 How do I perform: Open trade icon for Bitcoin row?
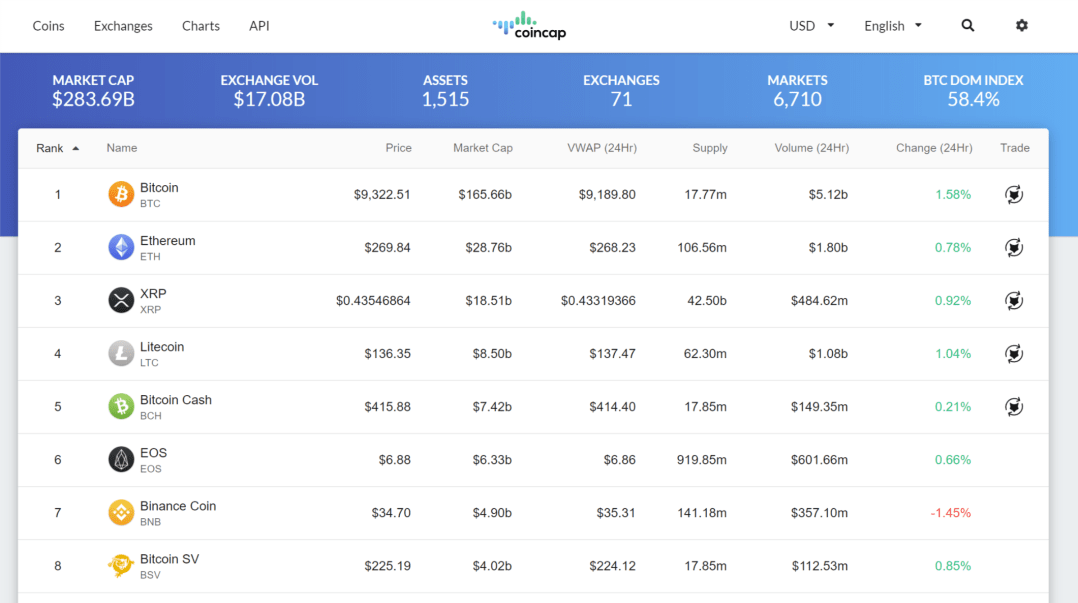tap(1014, 195)
